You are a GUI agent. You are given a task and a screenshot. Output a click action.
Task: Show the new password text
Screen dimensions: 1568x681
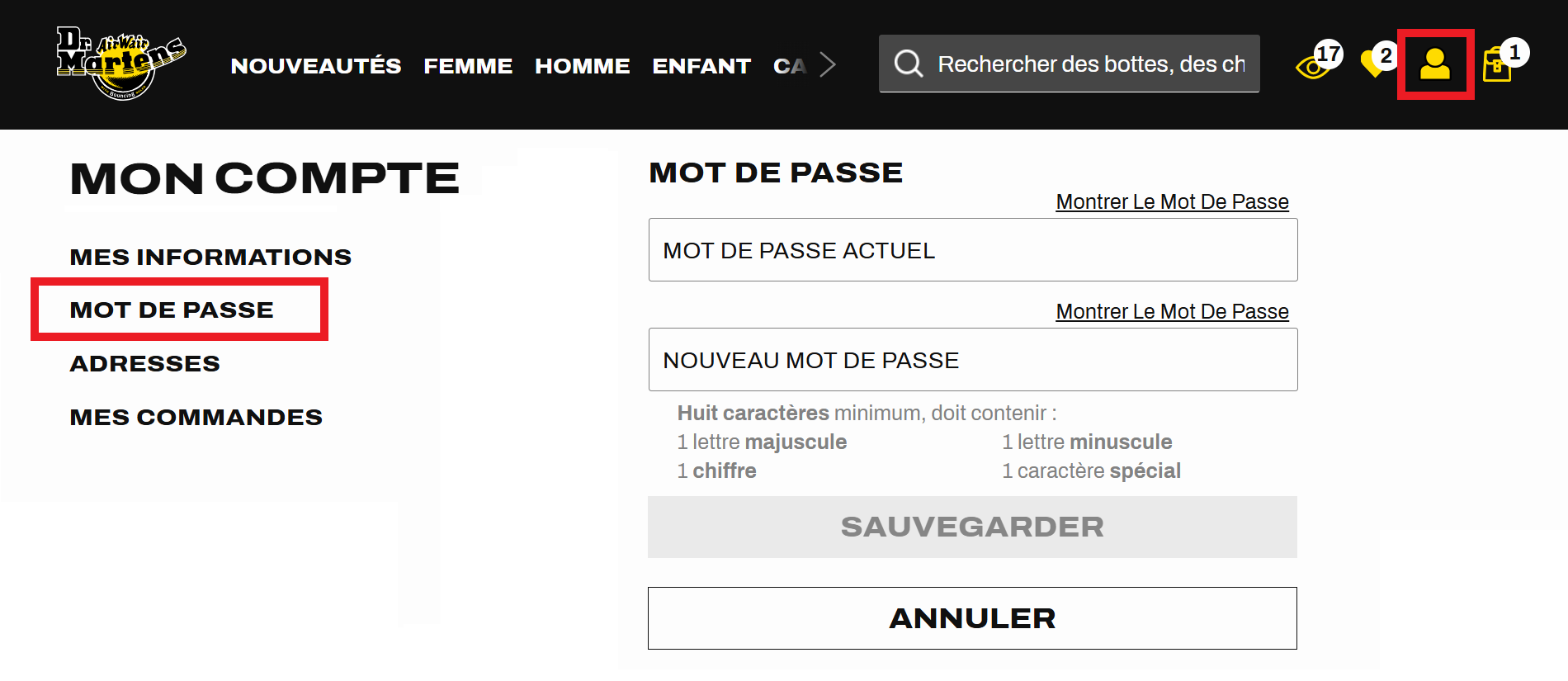pyautogui.click(x=1172, y=312)
